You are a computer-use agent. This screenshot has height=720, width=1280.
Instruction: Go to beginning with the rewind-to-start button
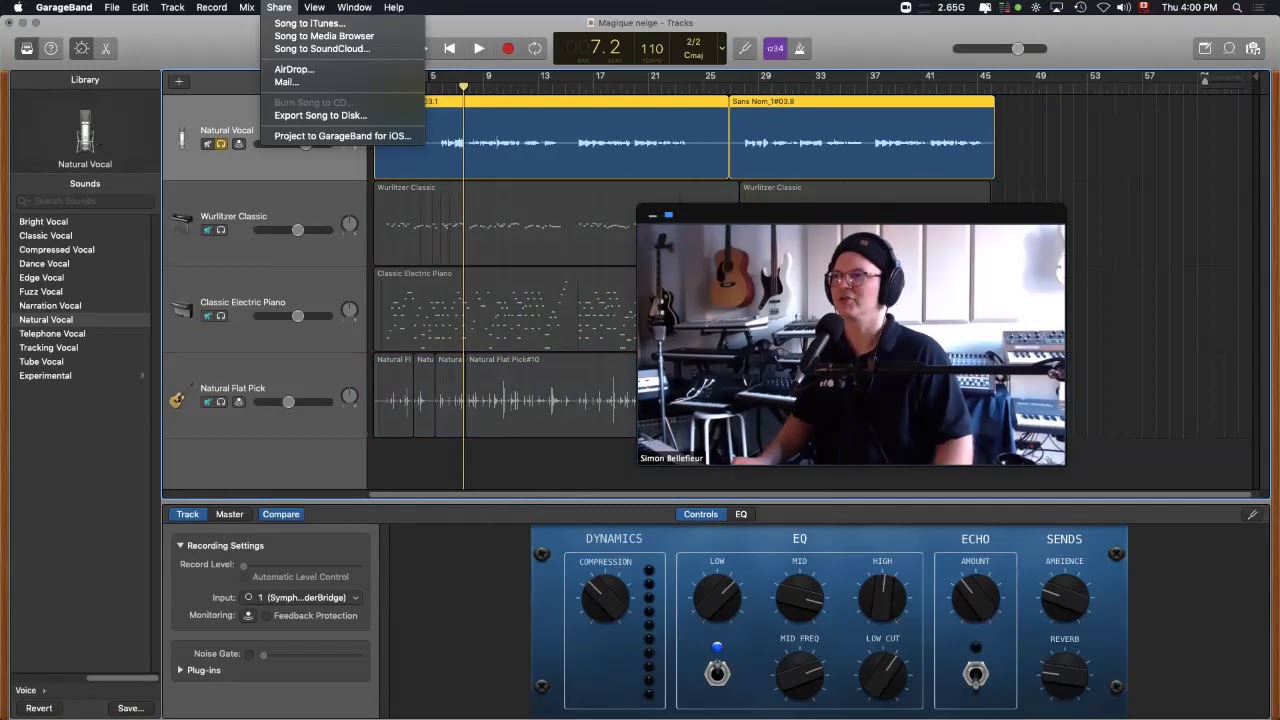tap(450, 48)
